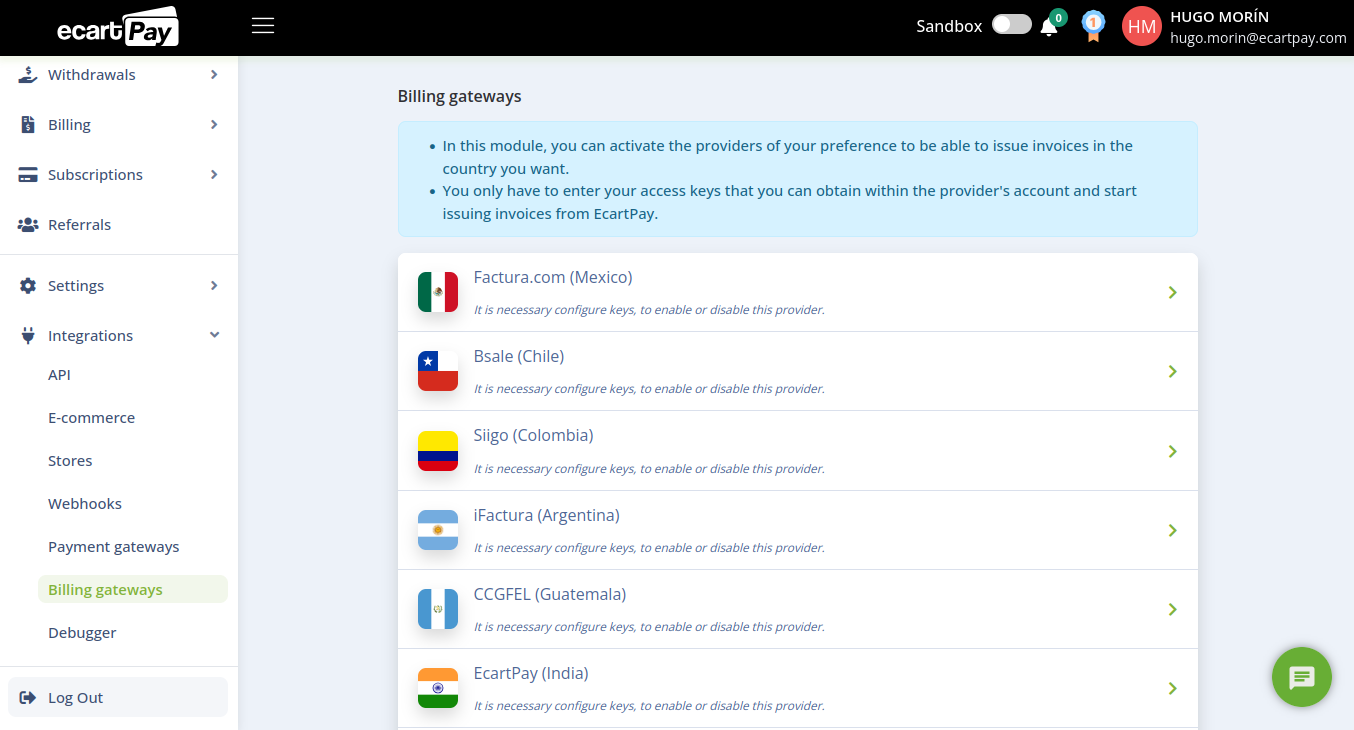The height and width of the screenshot is (730, 1354).
Task: Click the Integrations plug icon
Action: tap(28, 335)
